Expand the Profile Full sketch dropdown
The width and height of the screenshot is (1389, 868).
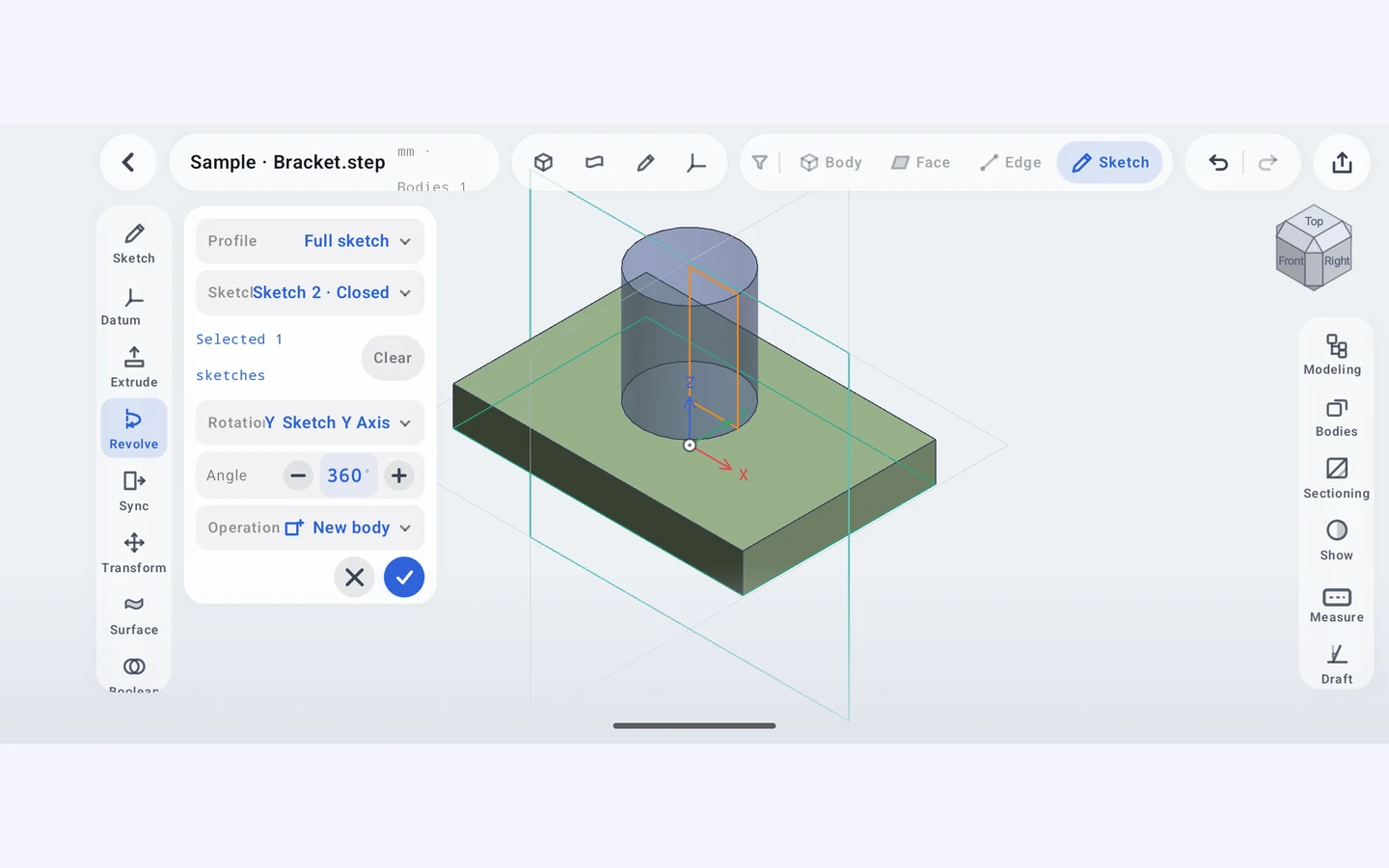(x=310, y=241)
